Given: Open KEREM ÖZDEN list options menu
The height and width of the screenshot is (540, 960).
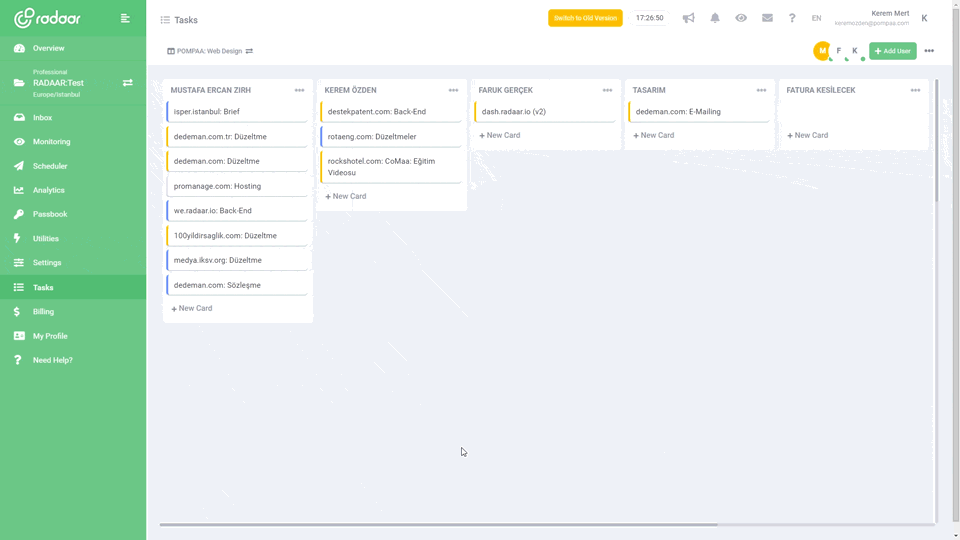Looking at the screenshot, I should [x=453, y=90].
